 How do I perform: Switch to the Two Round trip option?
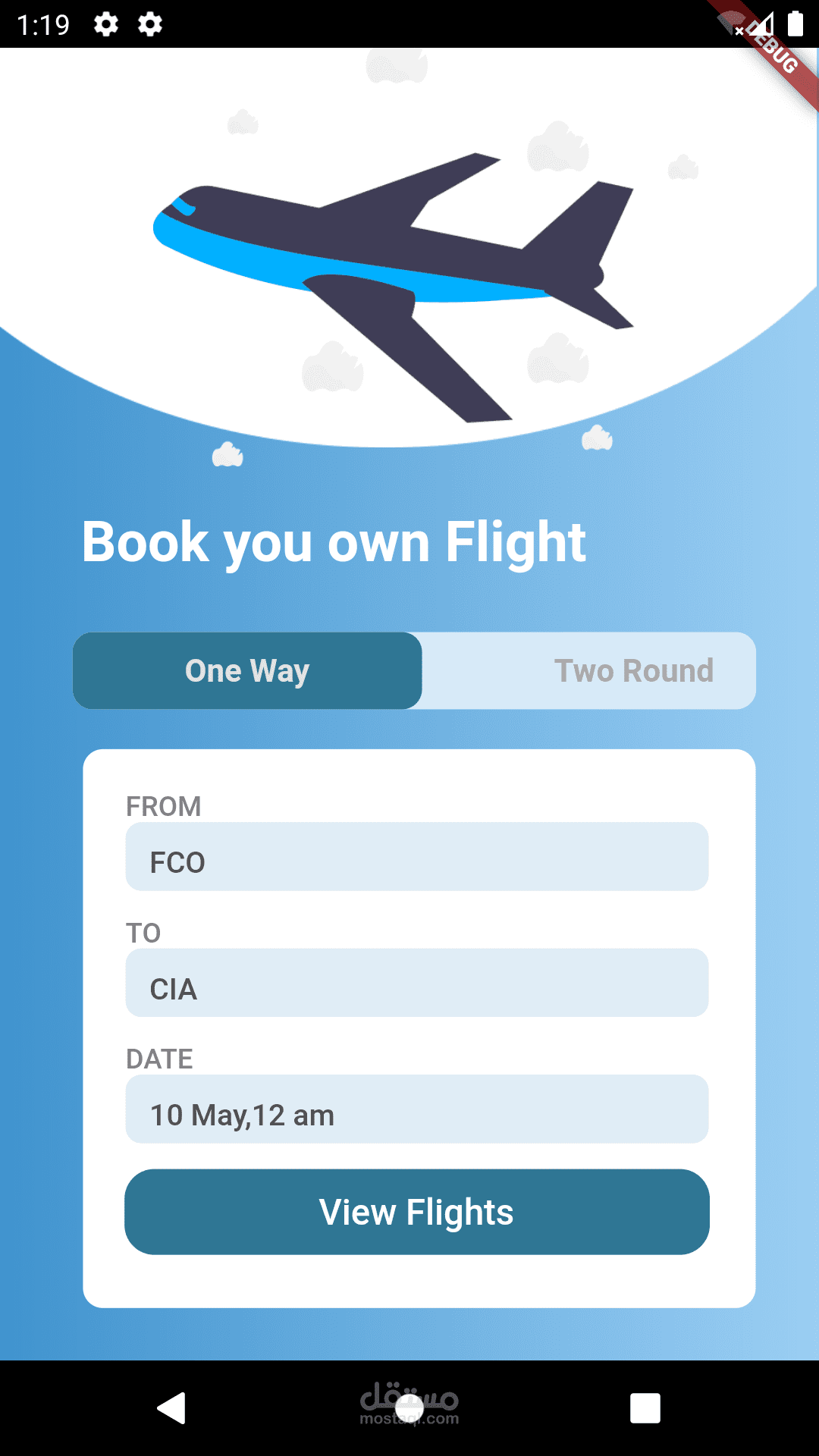(x=633, y=671)
